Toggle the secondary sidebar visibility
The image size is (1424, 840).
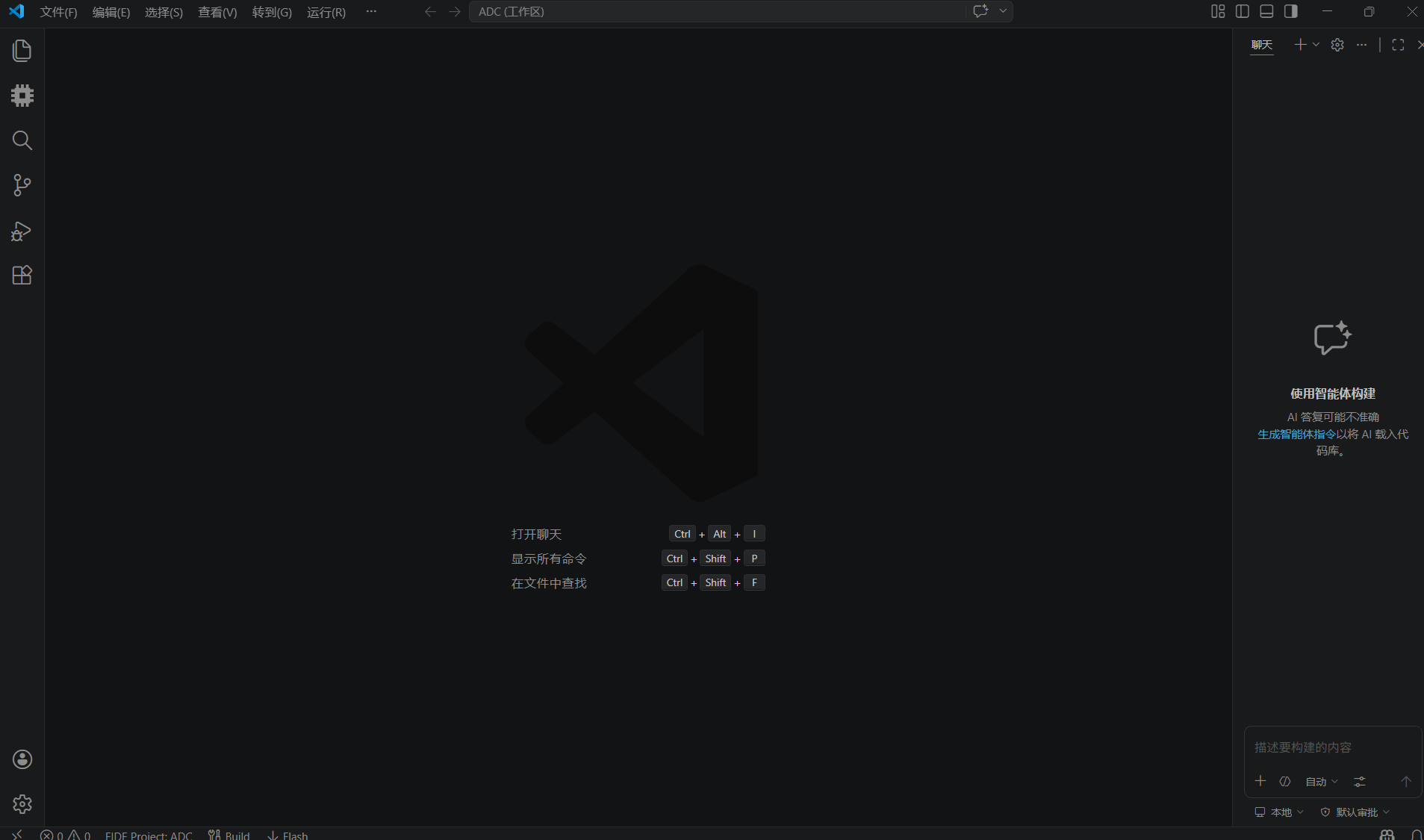(x=1290, y=11)
